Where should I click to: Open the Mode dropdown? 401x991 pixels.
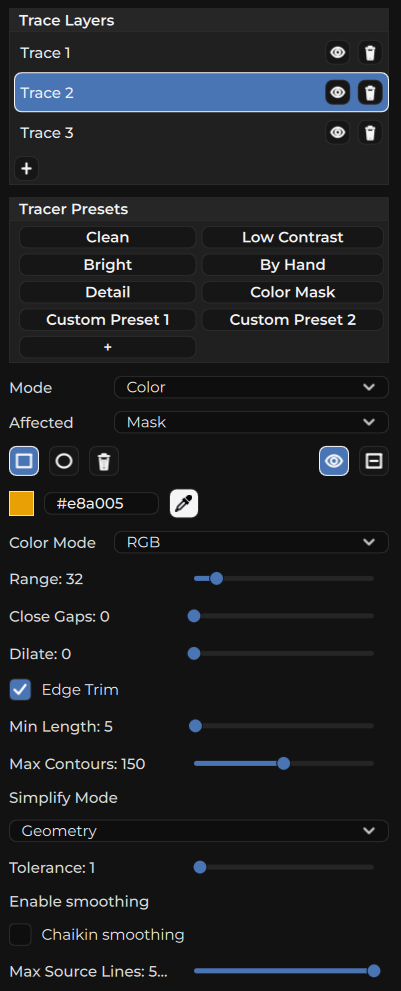tap(251, 387)
